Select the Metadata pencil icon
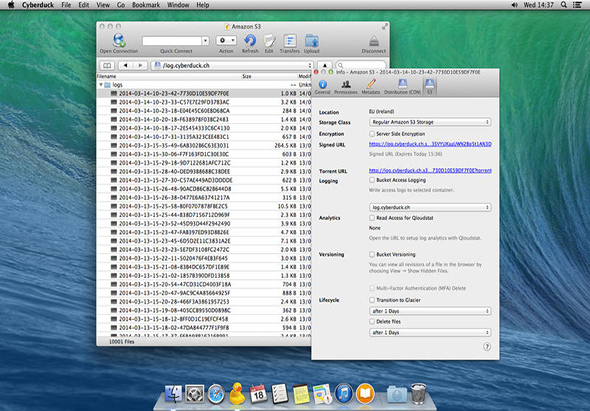Screen dimensions: 590x411 371,84
